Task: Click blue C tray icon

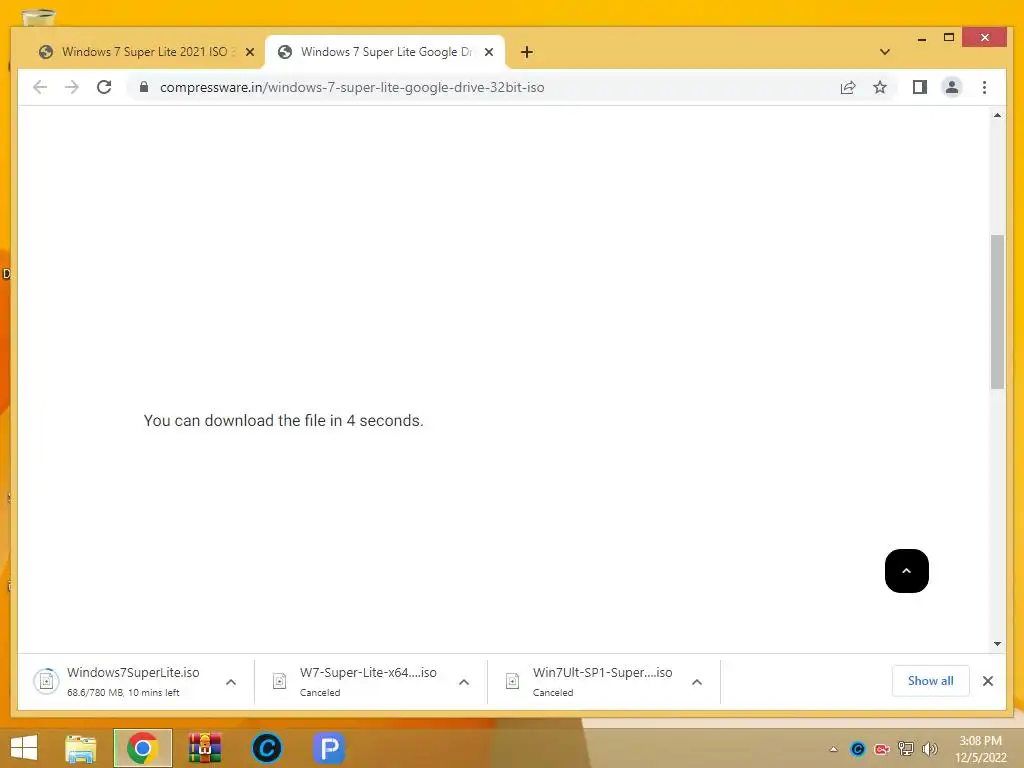Action: (x=858, y=749)
